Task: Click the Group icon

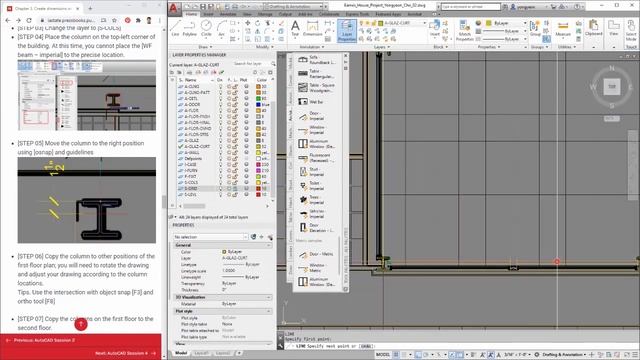Action: click(535, 28)
